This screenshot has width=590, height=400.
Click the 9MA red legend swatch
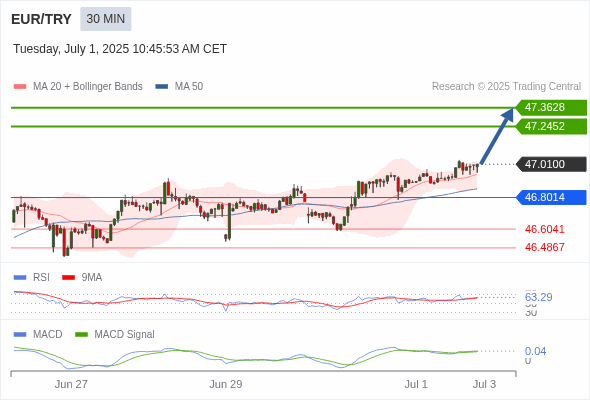68,278
